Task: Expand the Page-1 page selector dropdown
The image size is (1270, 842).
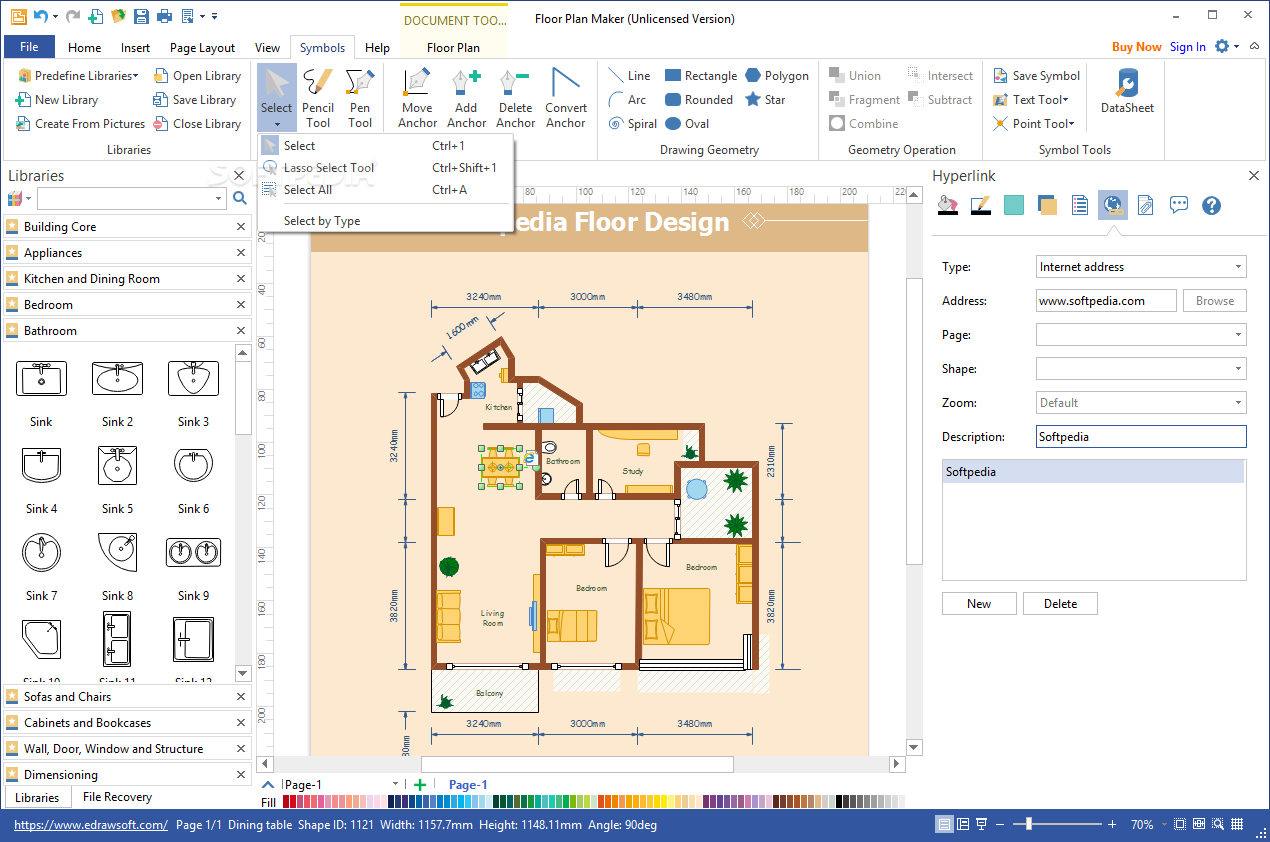Action: pos(396,785)
